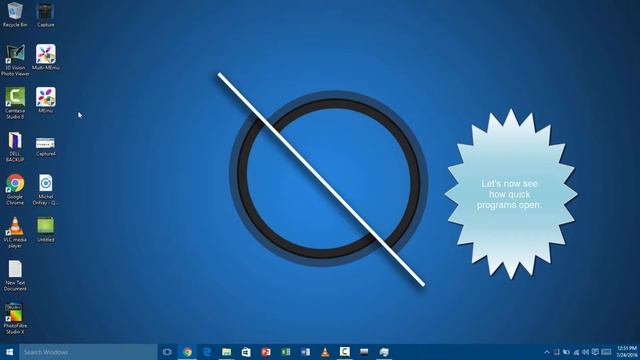Open the network icon in the system tray
Image resolution: width=640 pixels, height=360 pixels.
point(576,352)
